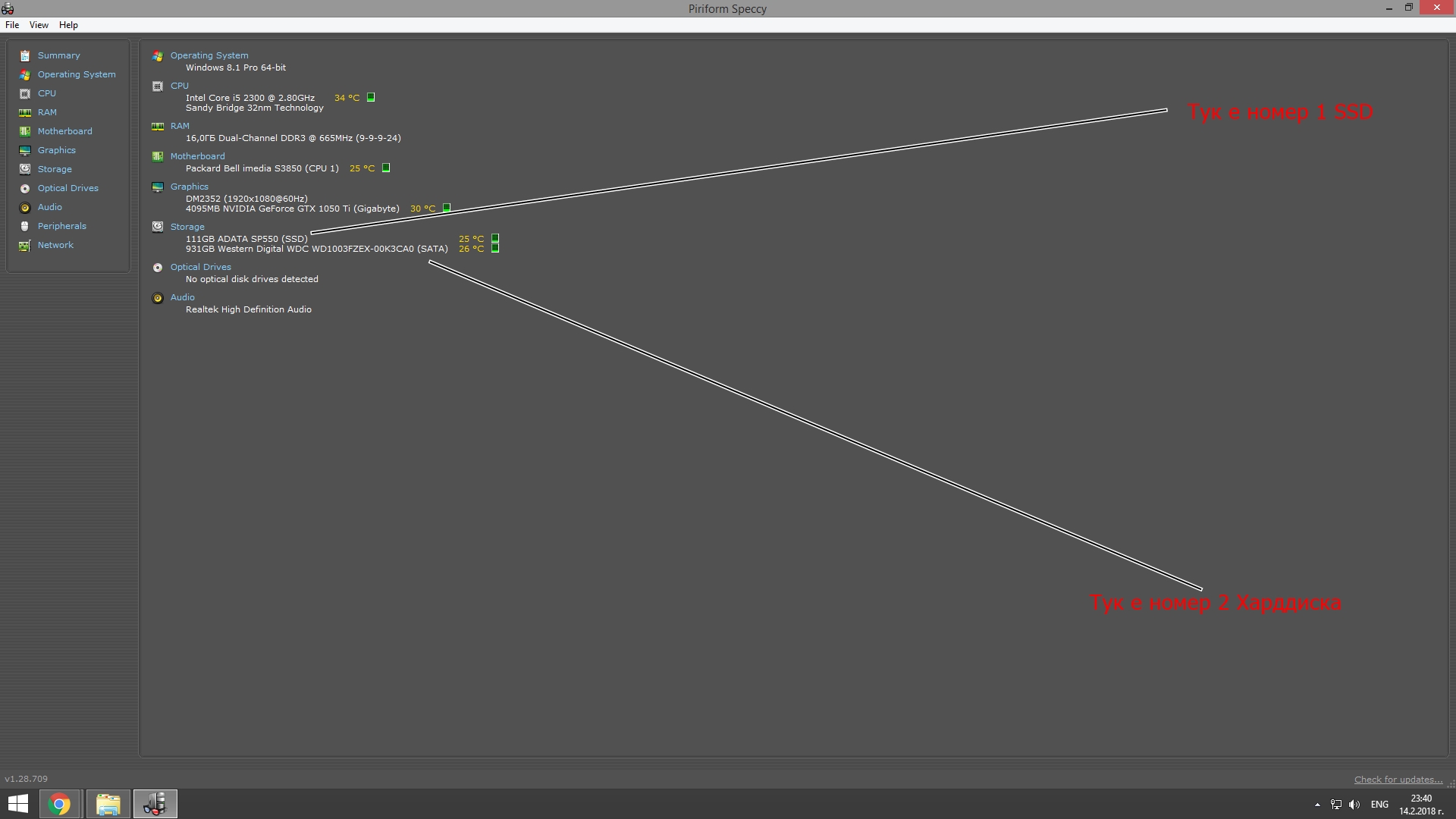Open Storage in the sidebar
The image size is (1456, 819).
point(55,169)
